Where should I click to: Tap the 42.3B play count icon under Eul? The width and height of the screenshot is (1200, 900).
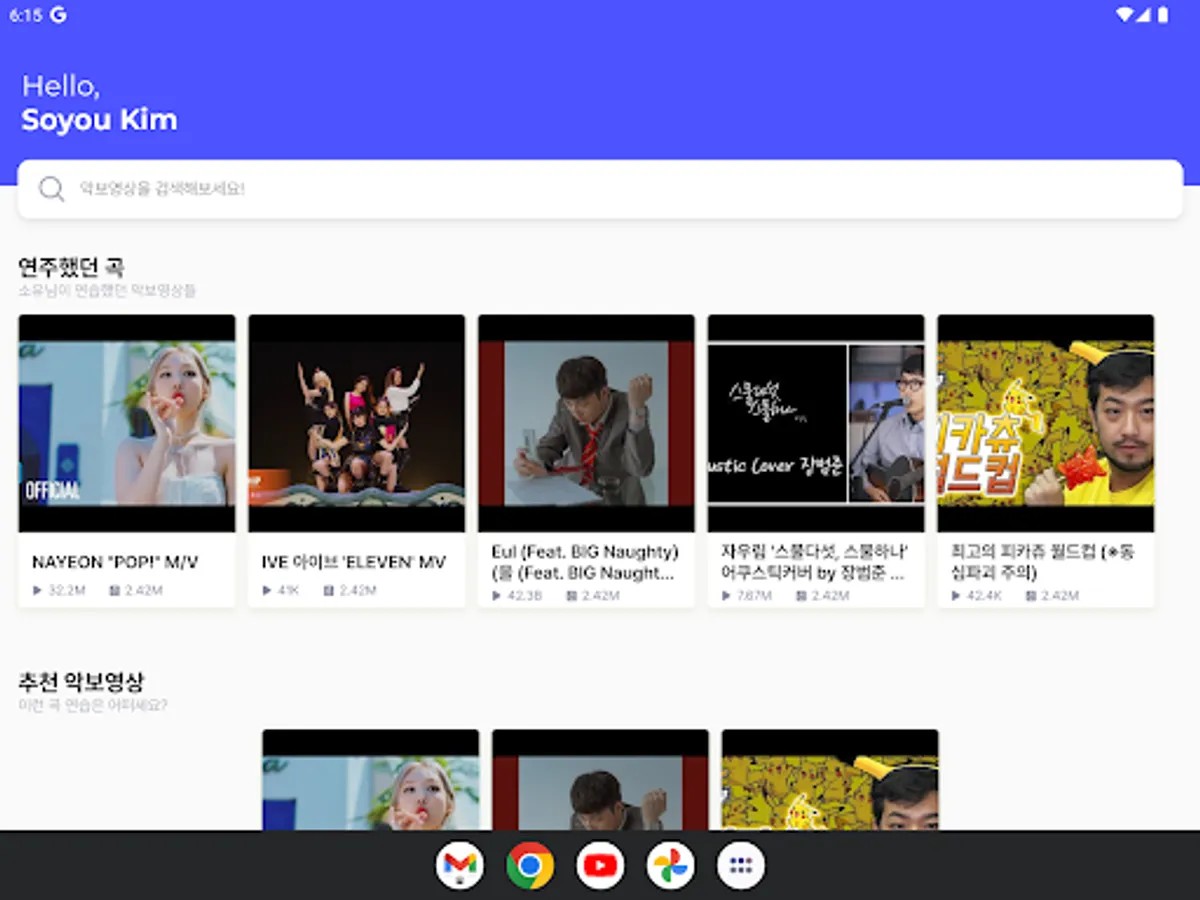(x=497, y=595)
